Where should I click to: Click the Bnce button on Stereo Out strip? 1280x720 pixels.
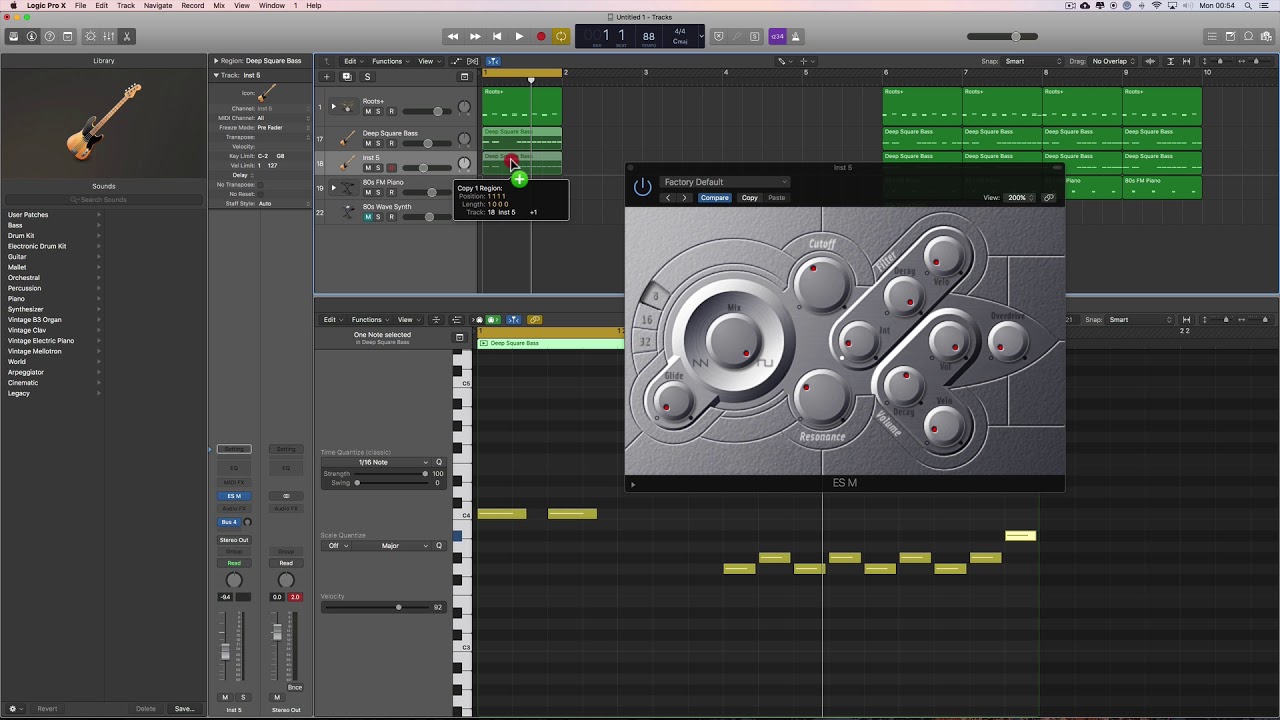(294, 687)
